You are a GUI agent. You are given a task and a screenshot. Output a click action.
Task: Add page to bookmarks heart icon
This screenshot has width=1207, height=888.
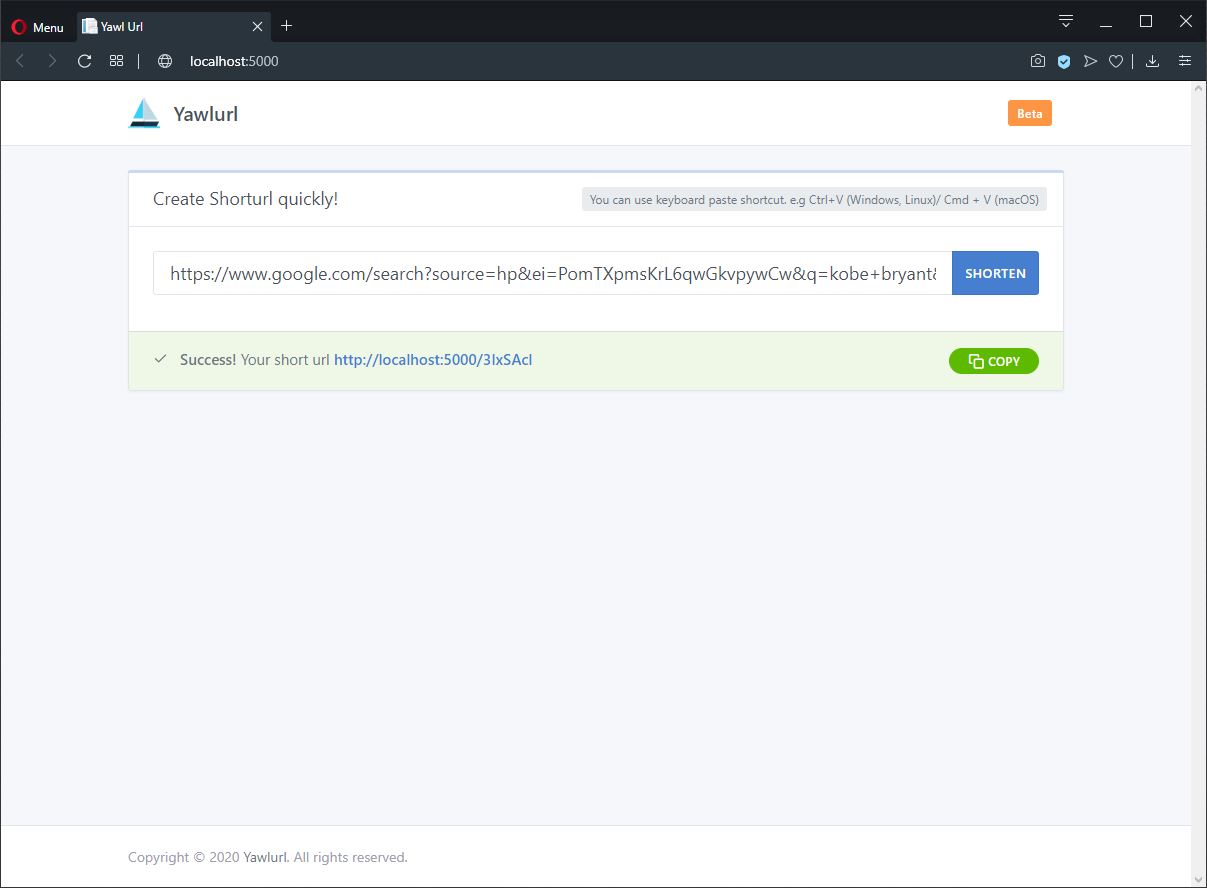point(1116,61)
